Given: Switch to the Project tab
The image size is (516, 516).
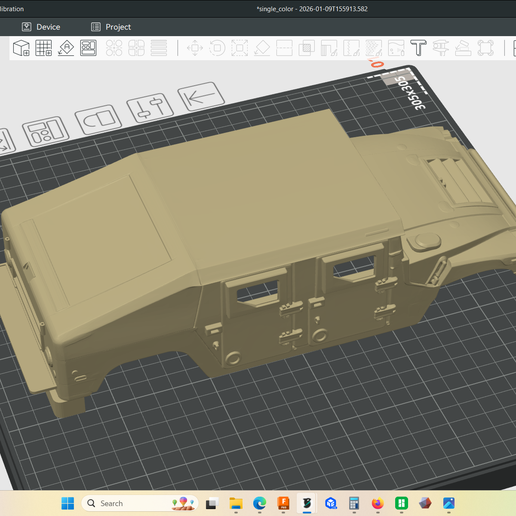Looking at the screenshot, I should (111, 27).
